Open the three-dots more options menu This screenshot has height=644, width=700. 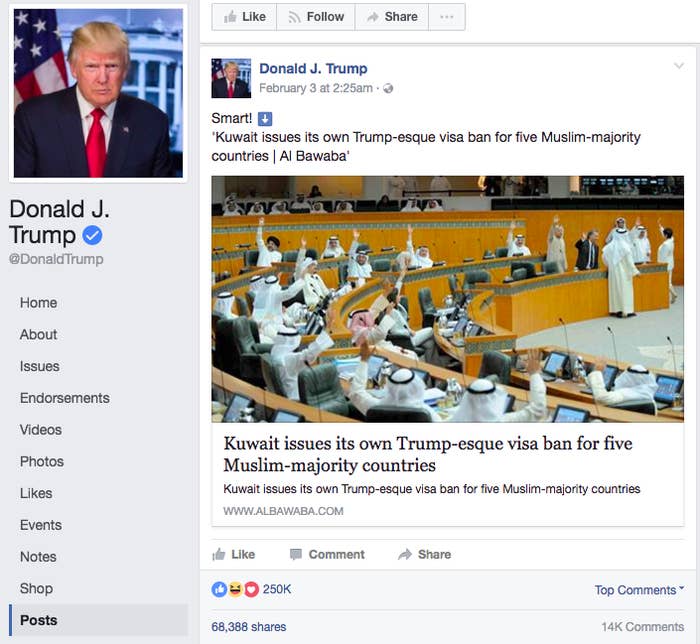coord(446,17)
